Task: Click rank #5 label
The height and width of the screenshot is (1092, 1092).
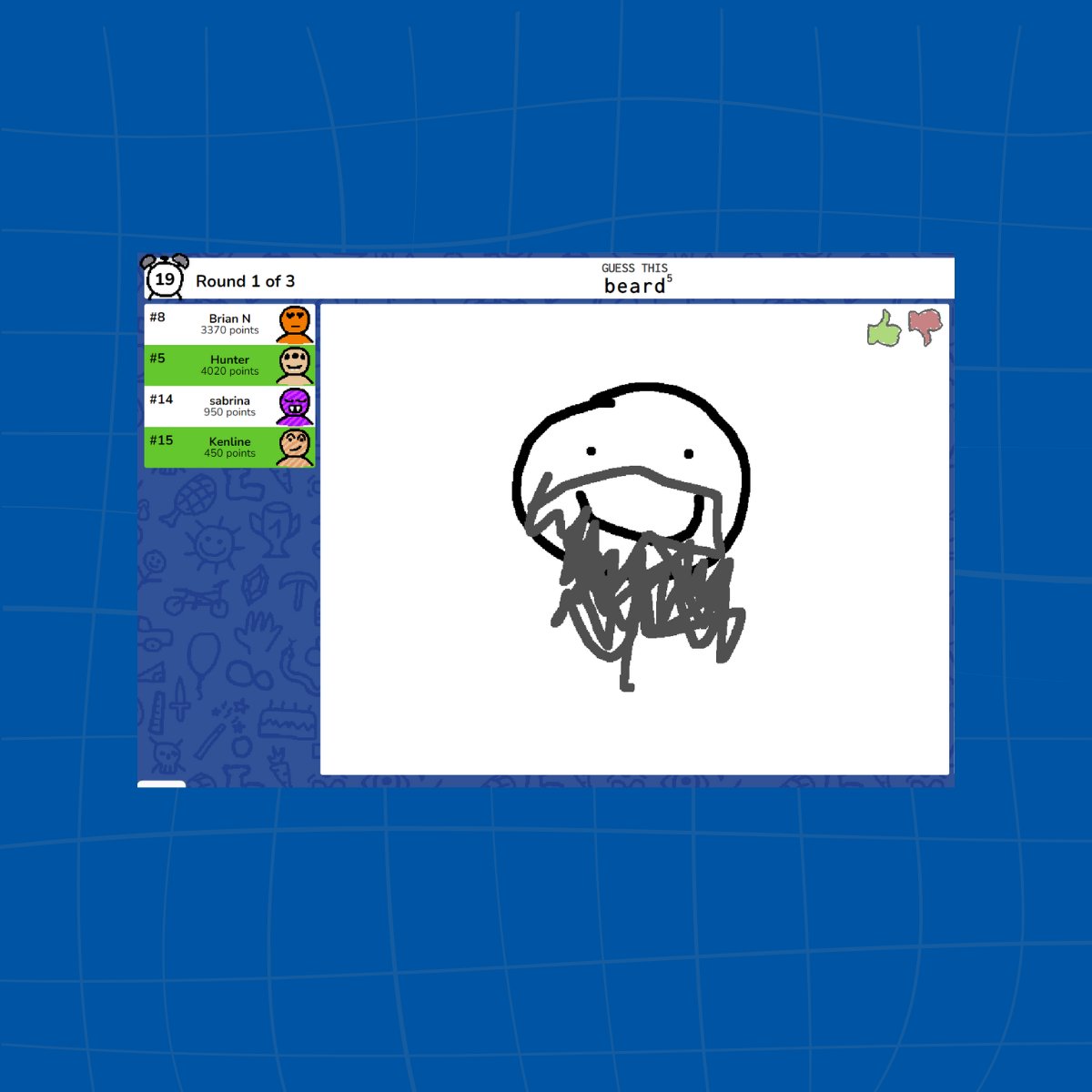Action: point(157,359)
